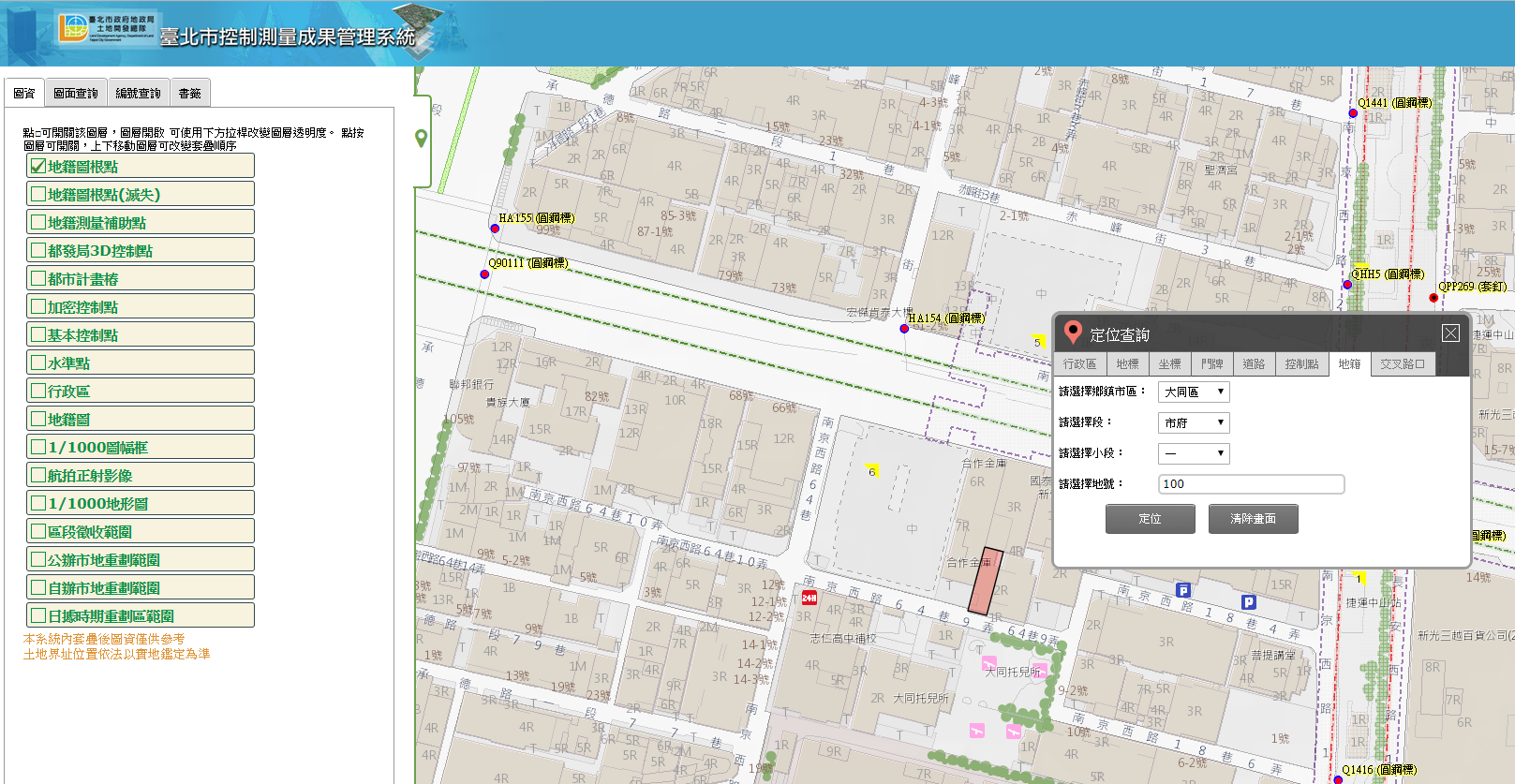Turn on the 航拍正射影像 layer
This screenshot has height=784, width=1515.
[38, 476]
